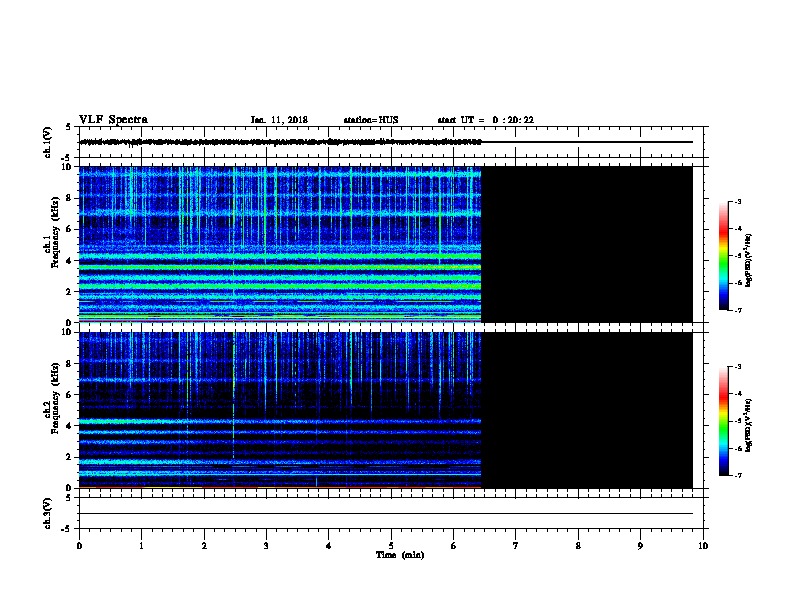Click the '-5' tick on lower color bar
This screenshot has height=612, width=792.
[738, 421]
